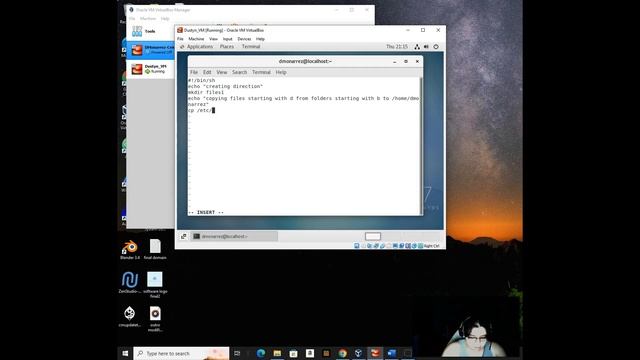Viewport: 640px width, 360px height.
Task: Select dmonarrez@localhost task in GNOME bottom panel
Action: 234,236
